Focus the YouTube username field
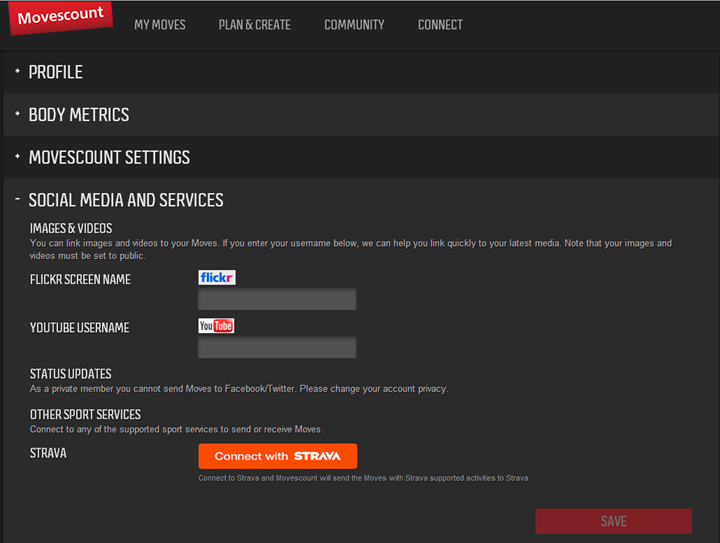720x543 pixels. coord(277,347)
